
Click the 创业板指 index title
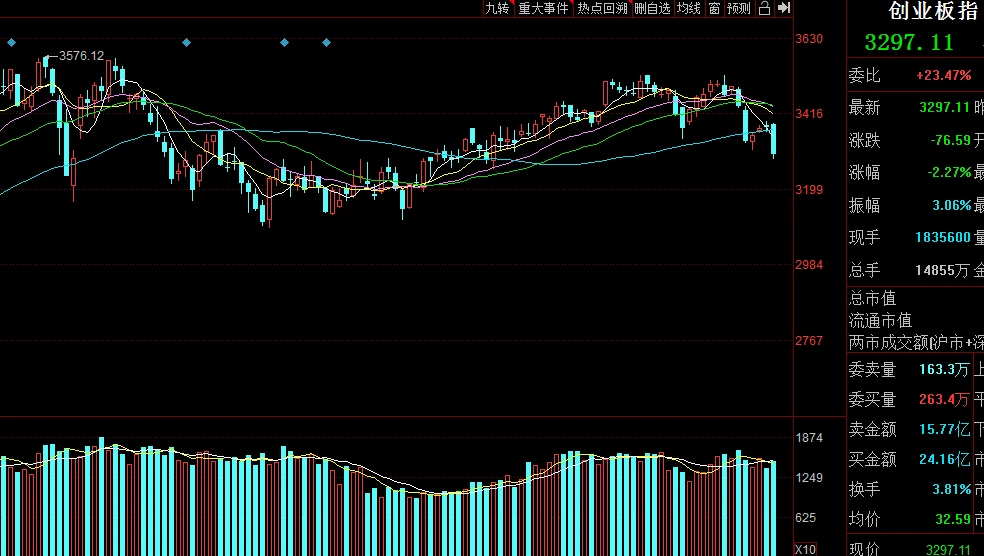(x=933, y=11)
